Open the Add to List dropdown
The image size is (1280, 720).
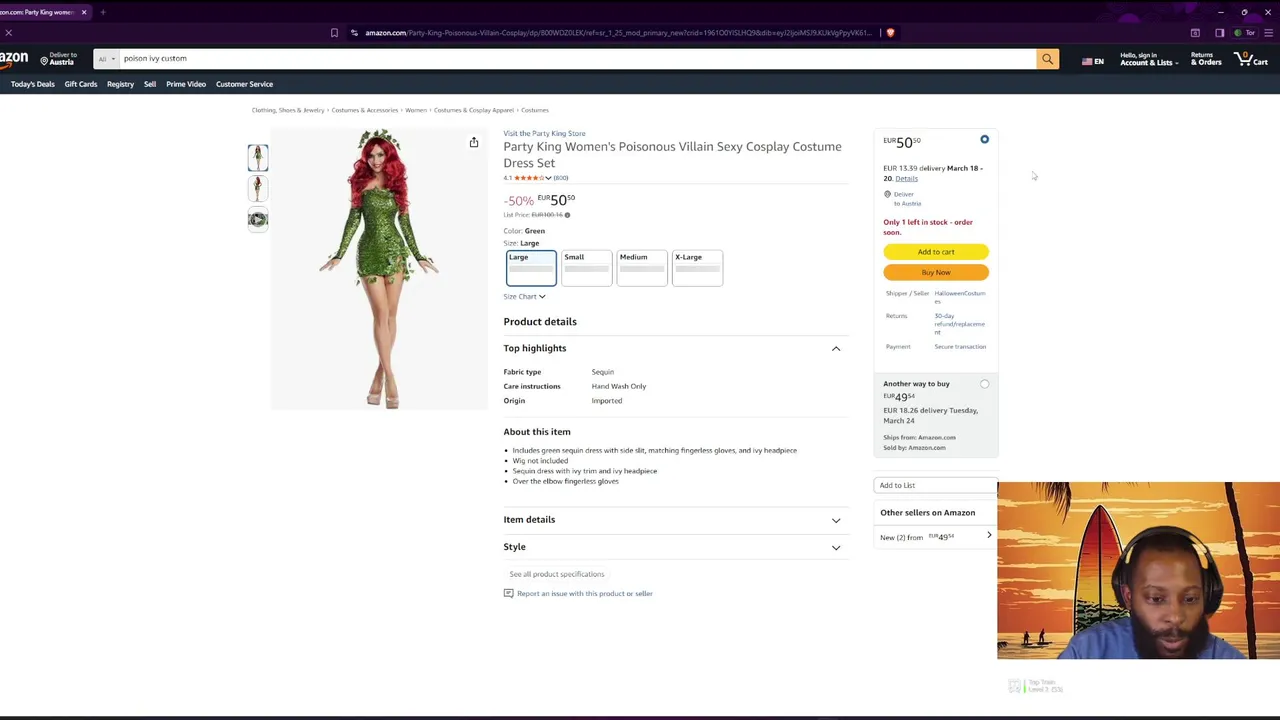click(x=935, y=485)
